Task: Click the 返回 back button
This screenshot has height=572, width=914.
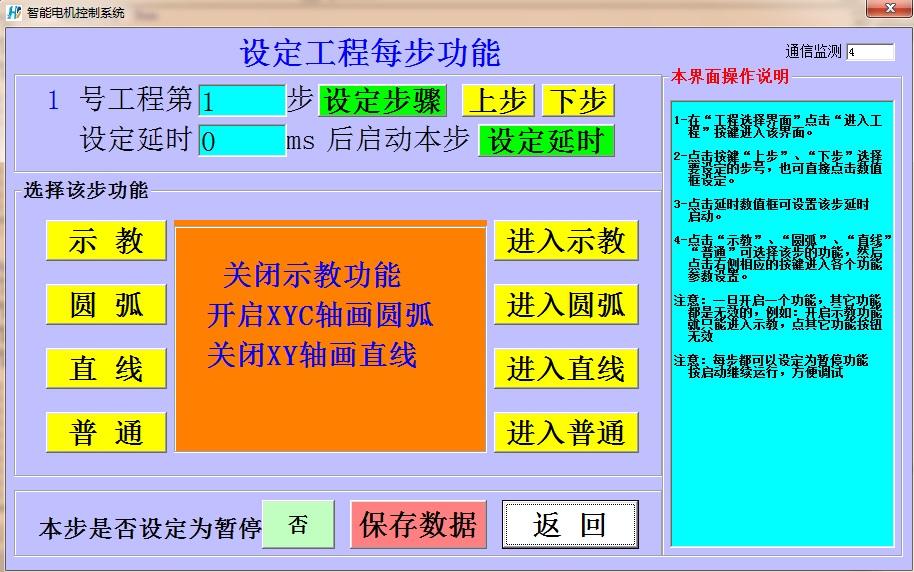Action: pos(569,525)
